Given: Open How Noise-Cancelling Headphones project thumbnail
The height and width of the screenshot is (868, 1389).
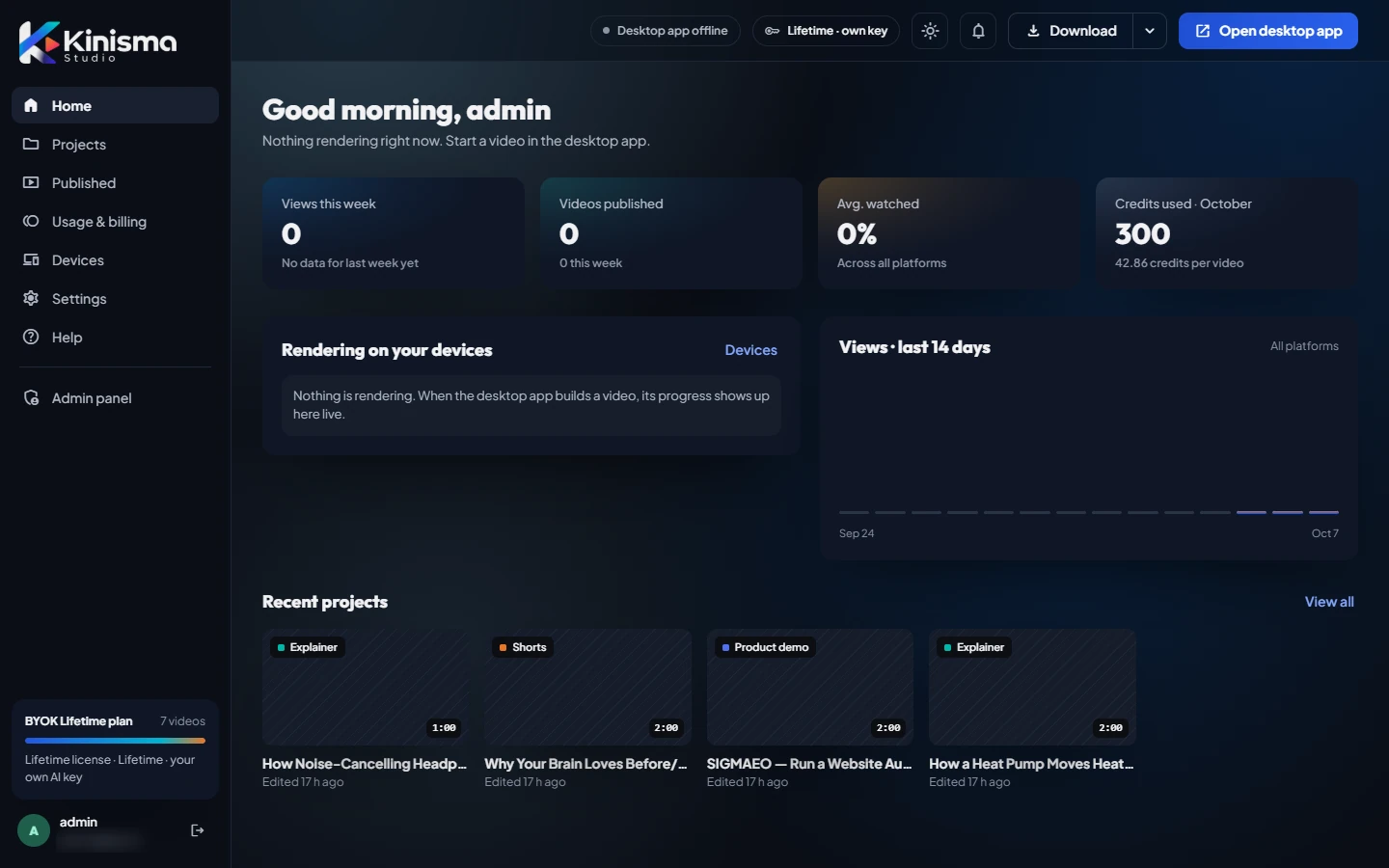Looking at the screenshot, I should 366,687.
